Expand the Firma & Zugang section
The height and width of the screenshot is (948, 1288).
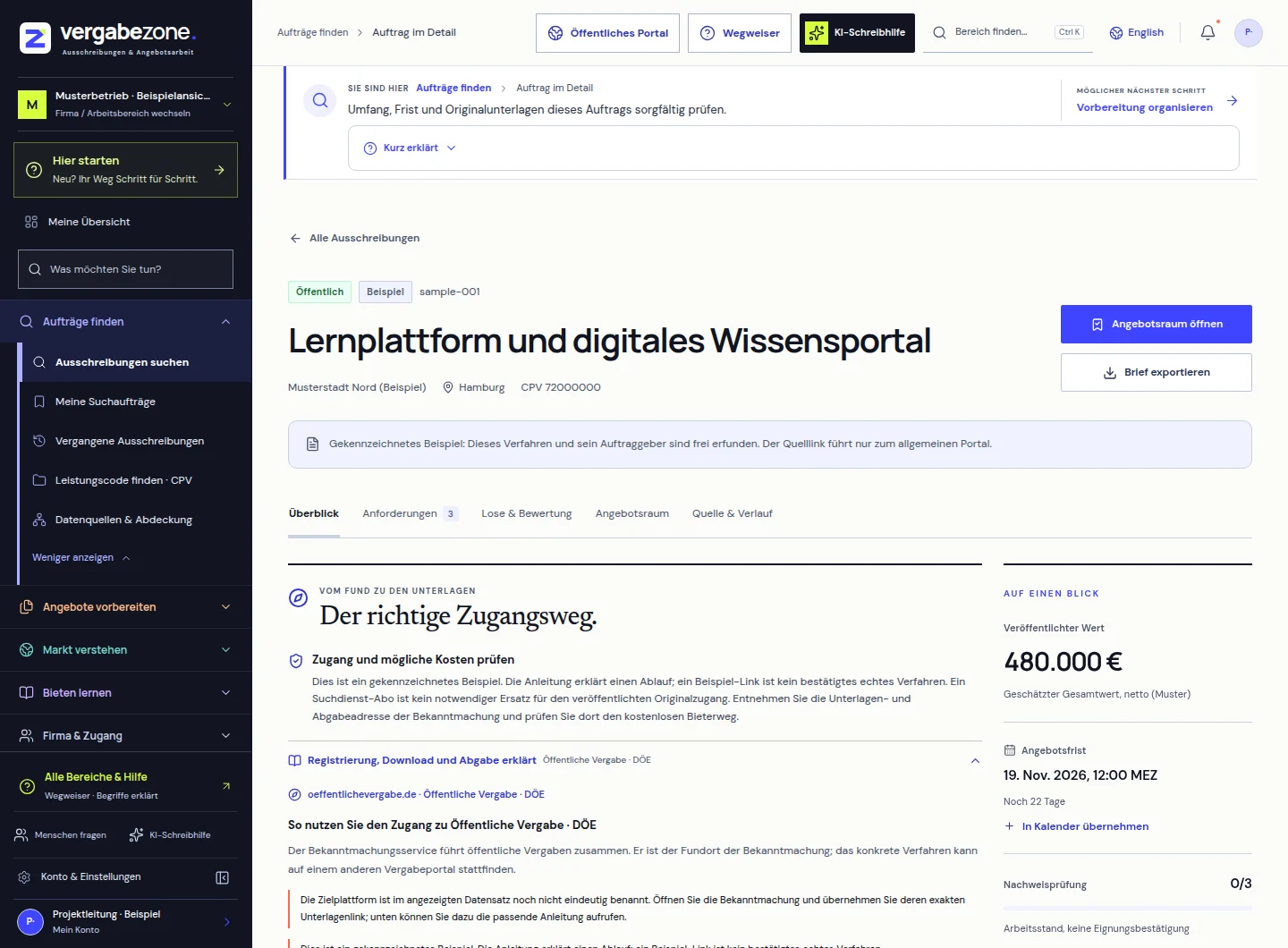tap(225, 736)
